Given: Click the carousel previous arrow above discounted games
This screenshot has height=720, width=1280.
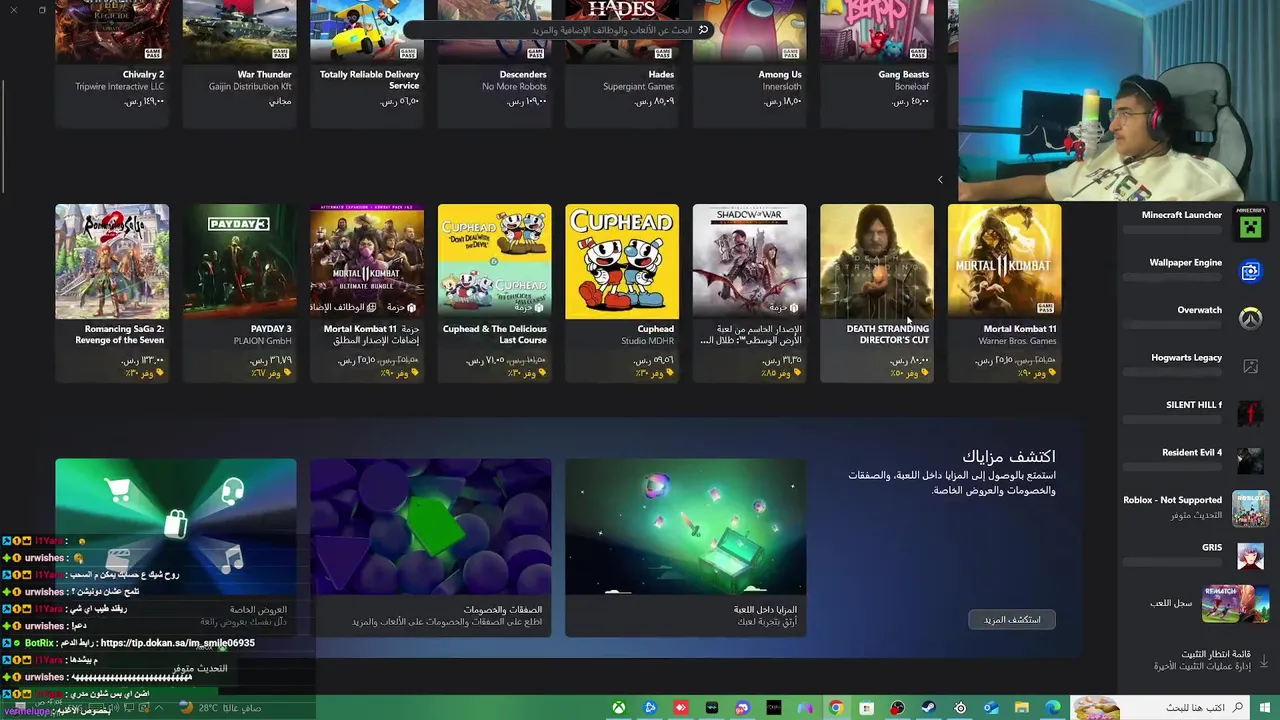Looking at the screenshot, I should (940, 180).
